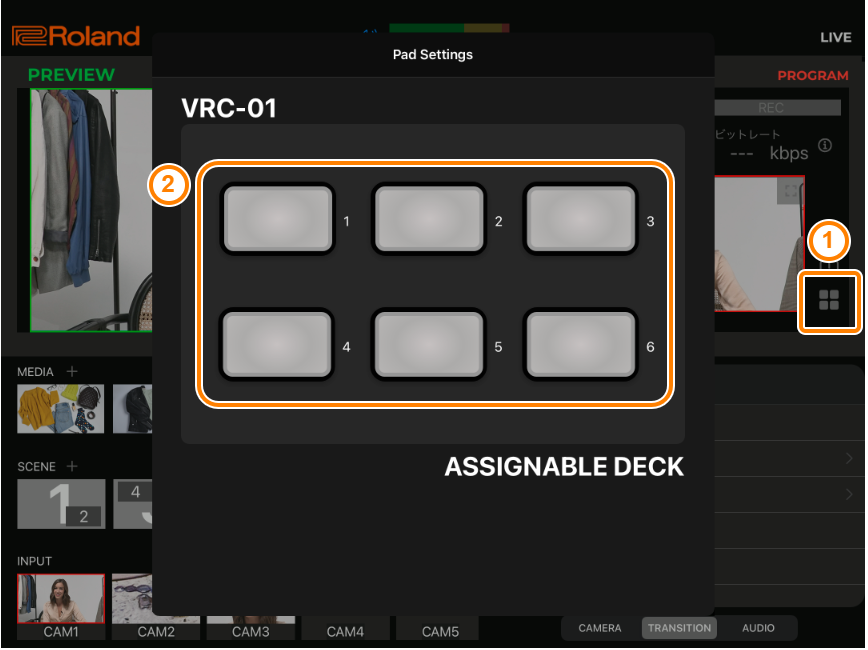Select assignable pad 2
868x650 pixels.
point(428,219)
